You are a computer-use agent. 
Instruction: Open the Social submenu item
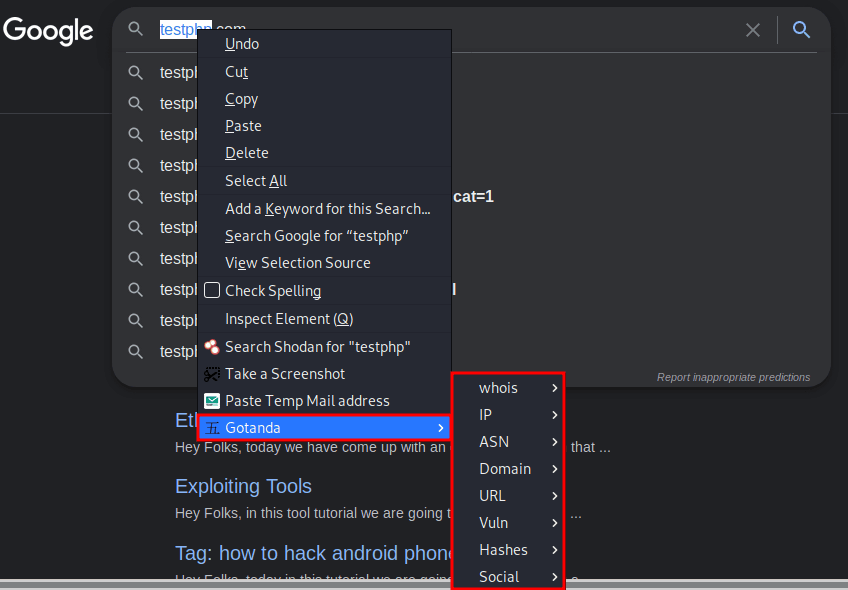[508, 577]
